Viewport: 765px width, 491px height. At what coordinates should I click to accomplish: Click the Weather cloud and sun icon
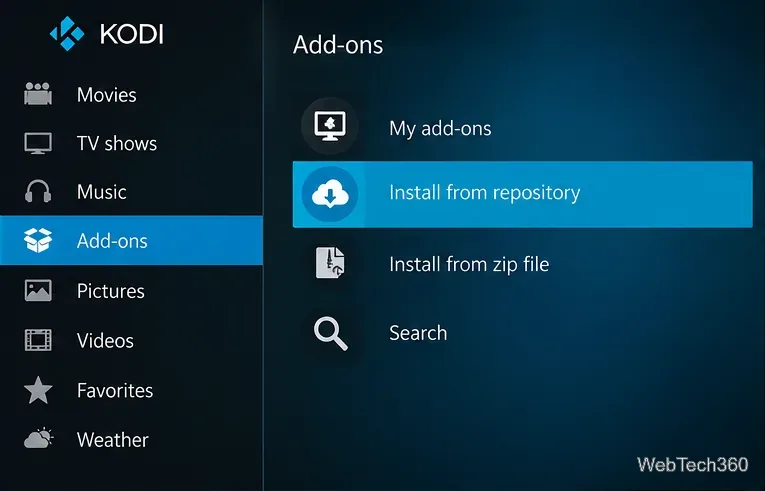(39, 438)
